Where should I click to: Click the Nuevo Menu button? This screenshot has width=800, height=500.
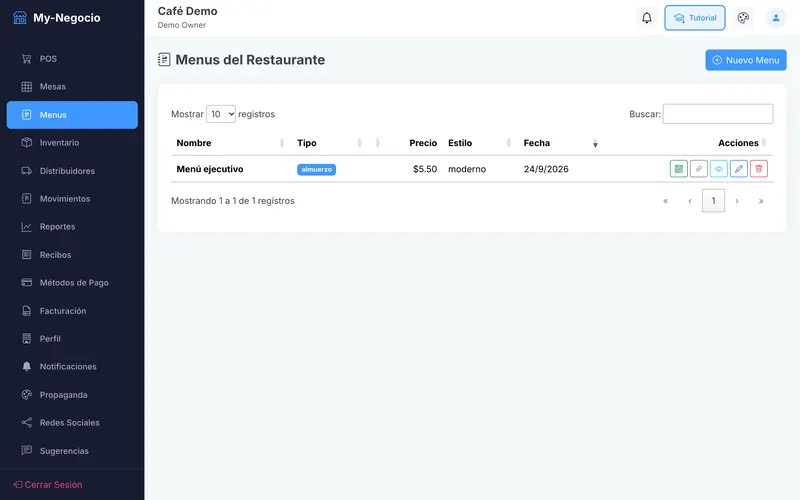745,60
